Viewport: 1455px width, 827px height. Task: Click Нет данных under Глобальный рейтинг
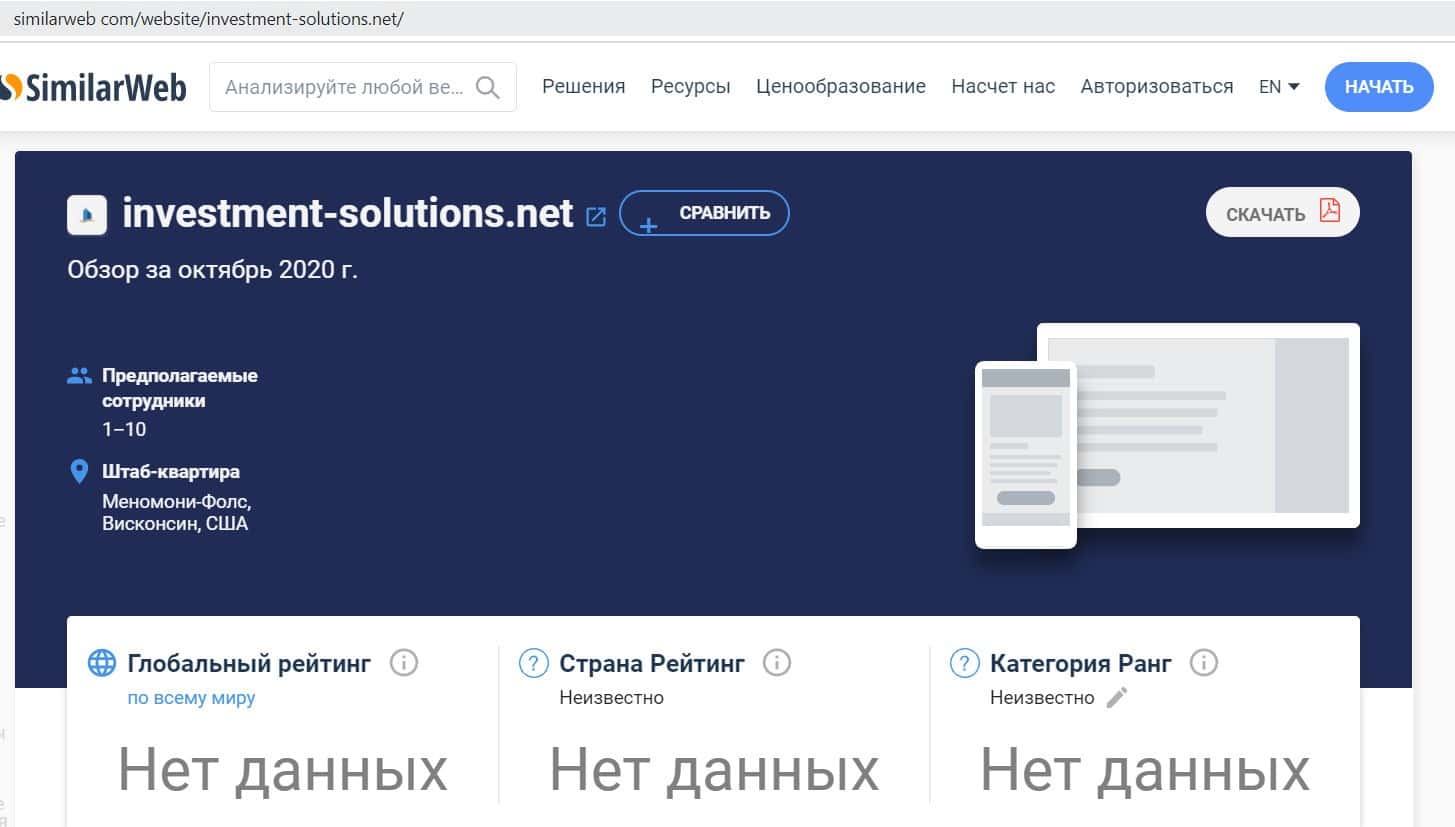(x=283, y=770)
